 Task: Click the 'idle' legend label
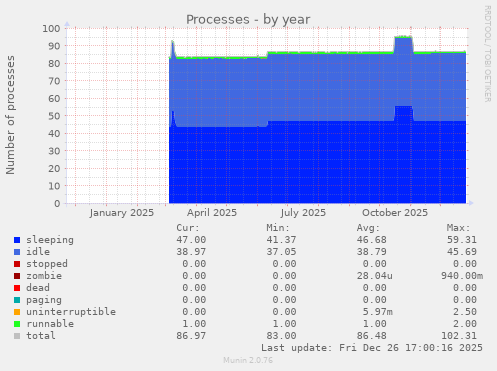(x=38, y=252)
